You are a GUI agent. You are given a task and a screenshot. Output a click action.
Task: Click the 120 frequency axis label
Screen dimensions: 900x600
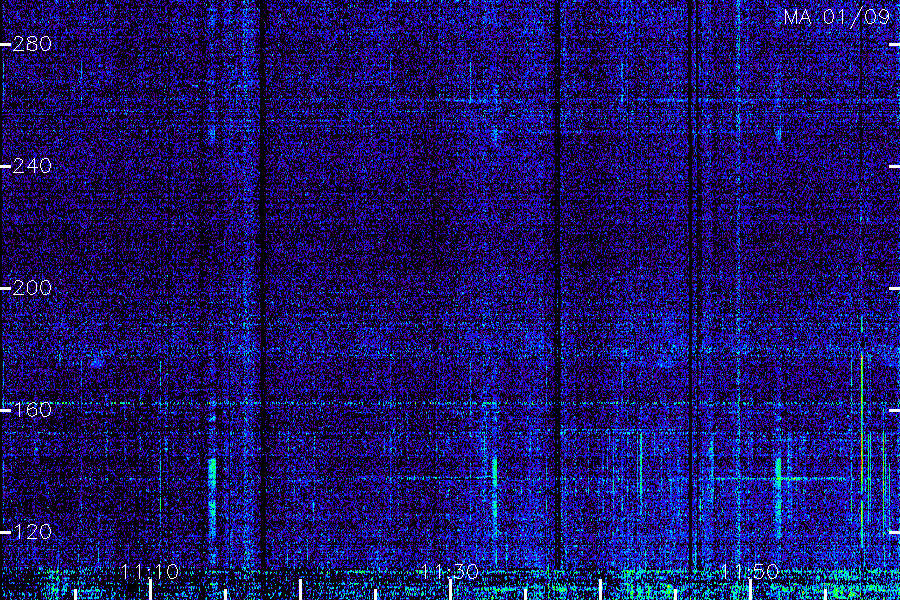[x=32, y=532]
